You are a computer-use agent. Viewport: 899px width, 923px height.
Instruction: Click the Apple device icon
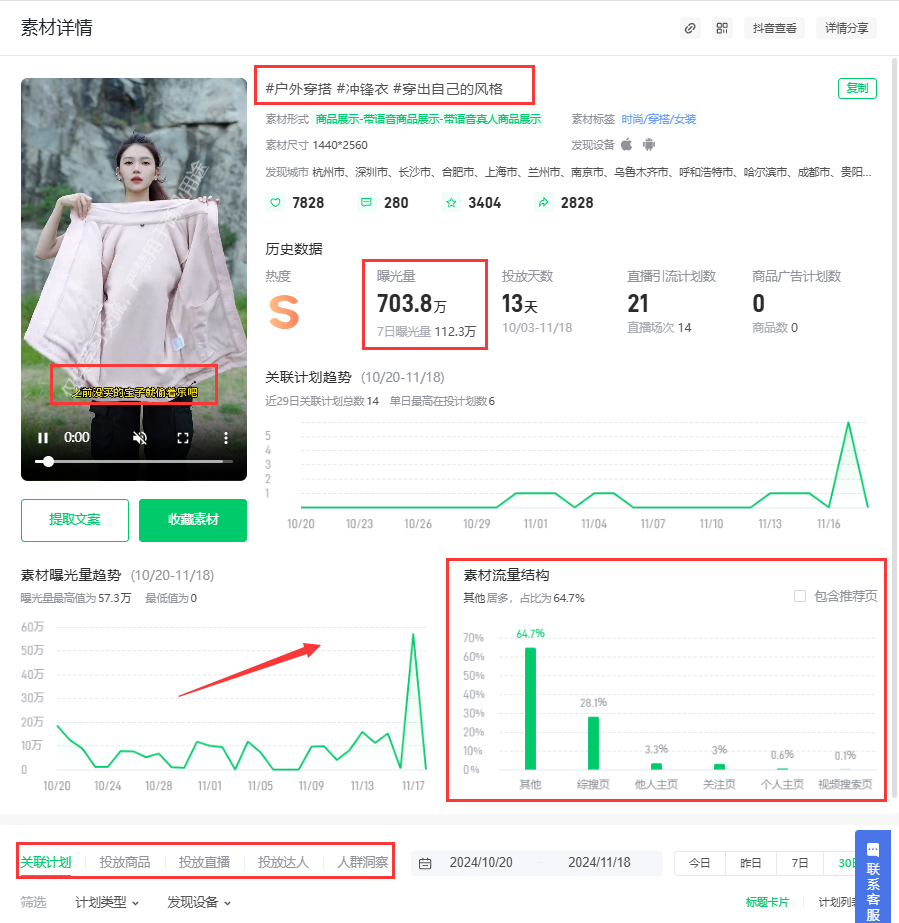(x=627, y=144)
